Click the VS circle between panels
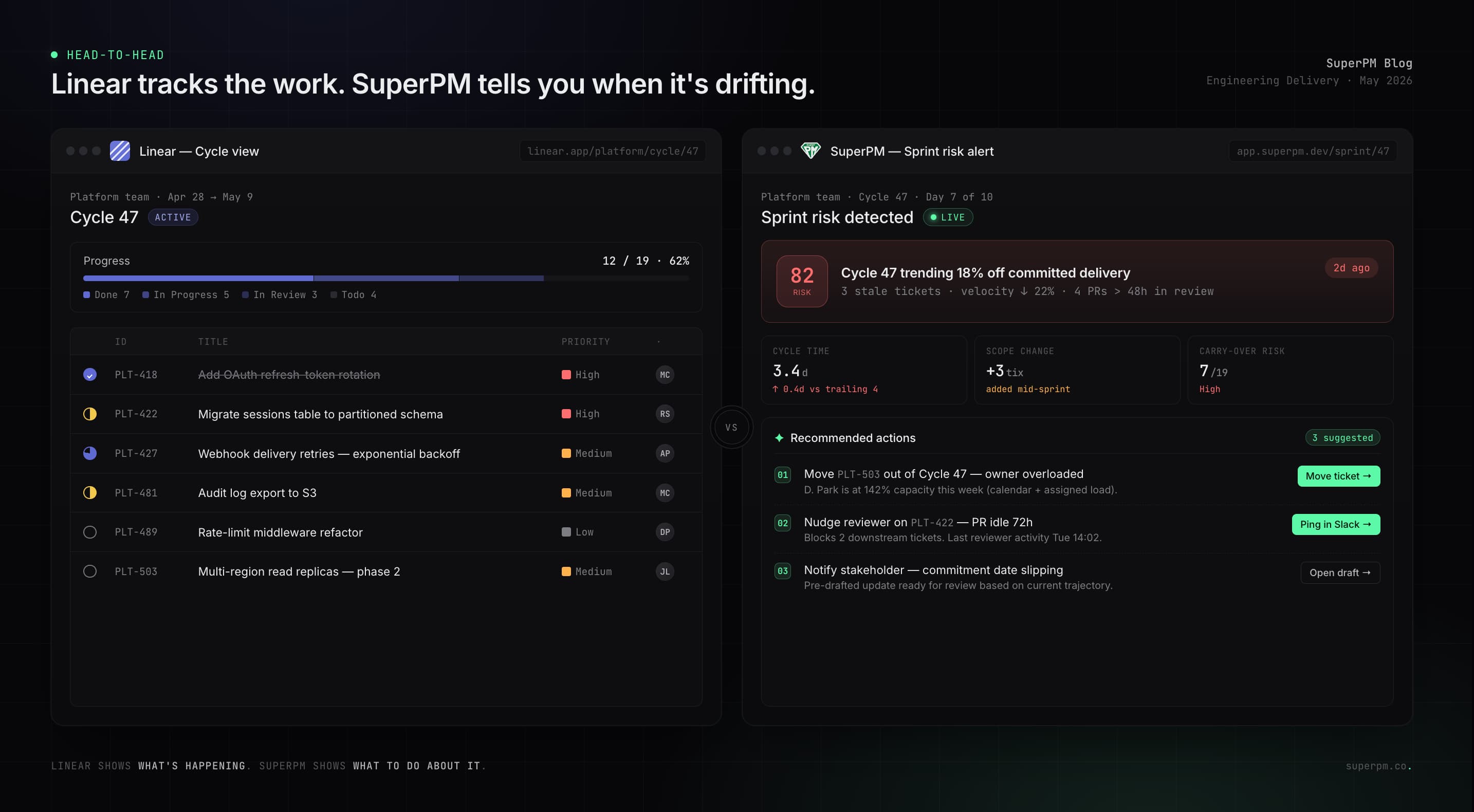This screenshot has width=1474, height=812. [x=731, y=428]
